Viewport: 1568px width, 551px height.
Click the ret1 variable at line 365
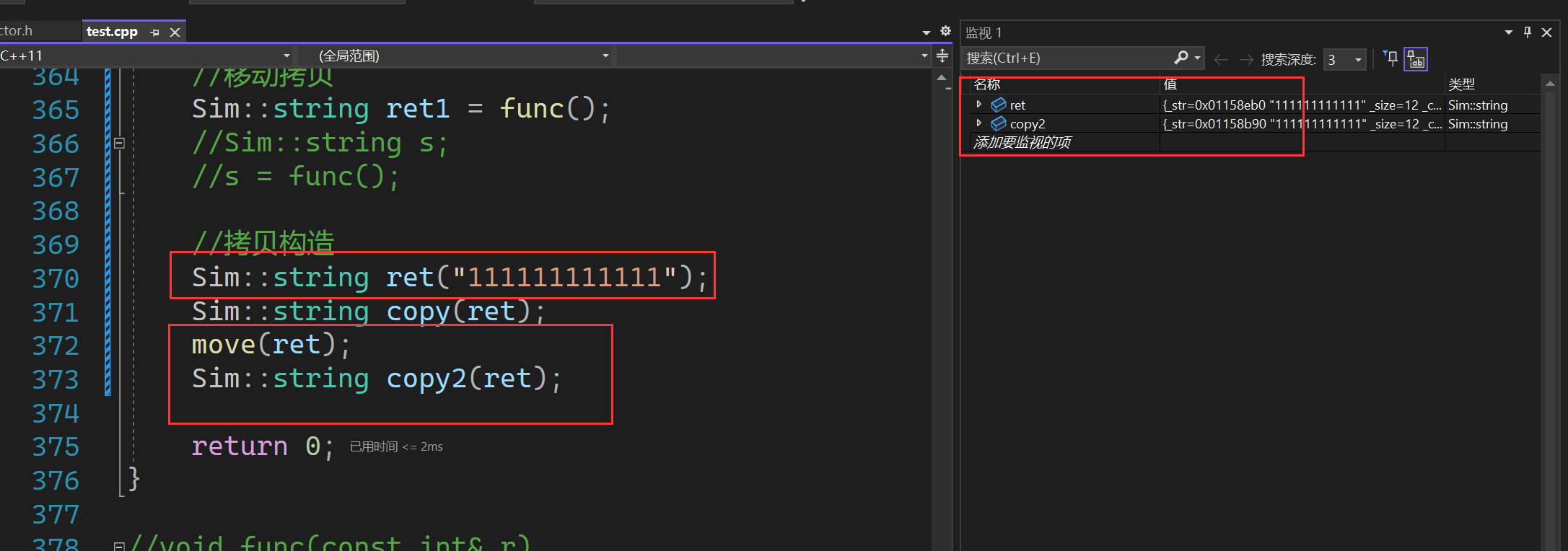coord(418,108)
